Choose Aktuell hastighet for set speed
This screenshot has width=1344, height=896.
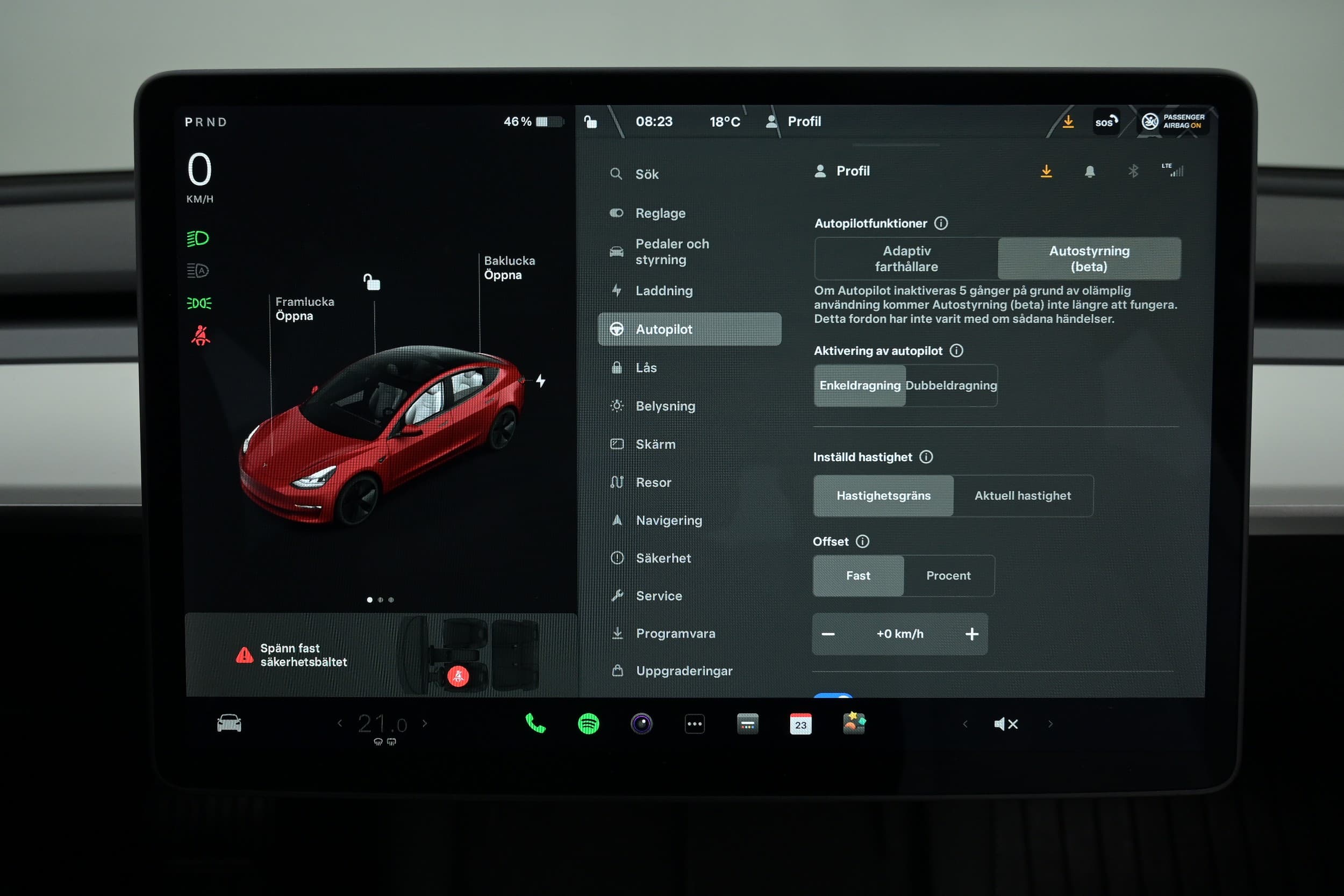tap(1023, 496)
